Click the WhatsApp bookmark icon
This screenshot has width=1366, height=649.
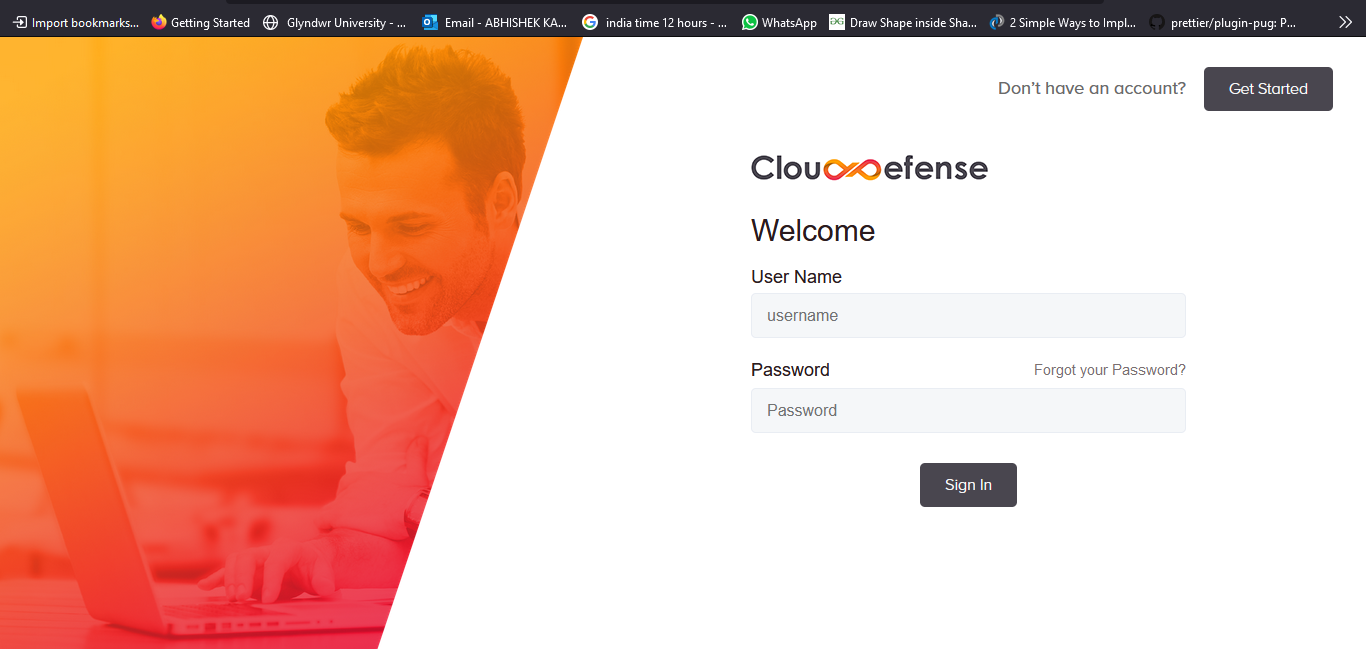coord(748,21)
